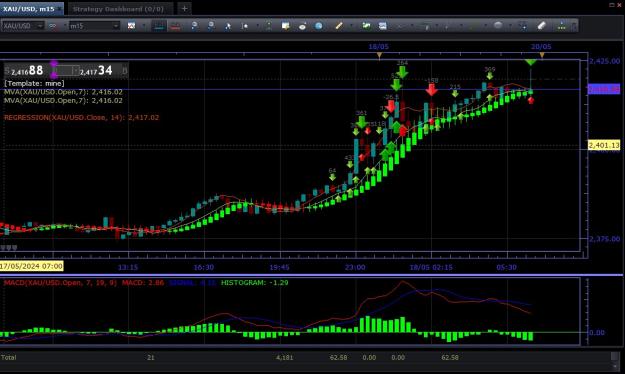
Task: Expand the cursor mode dropdown arrow
Action: [x=257, y=26]
